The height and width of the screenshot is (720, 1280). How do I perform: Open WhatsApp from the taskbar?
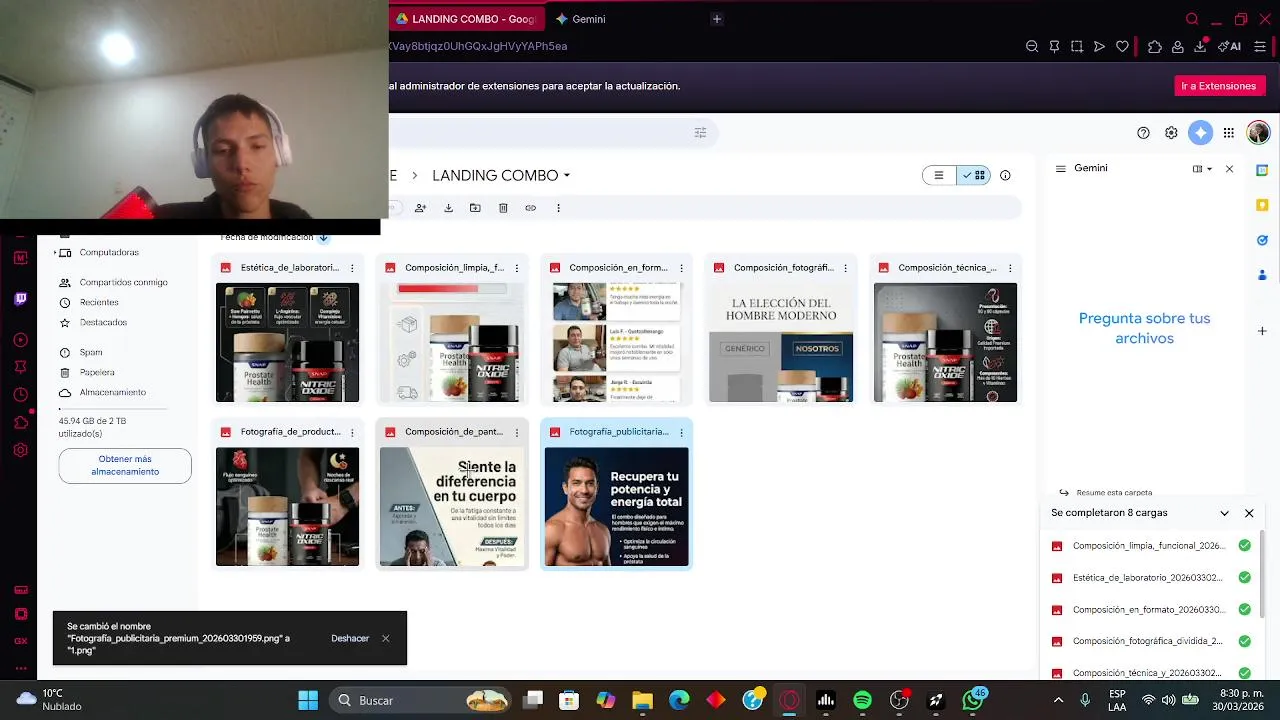click(x=973, y=700)
